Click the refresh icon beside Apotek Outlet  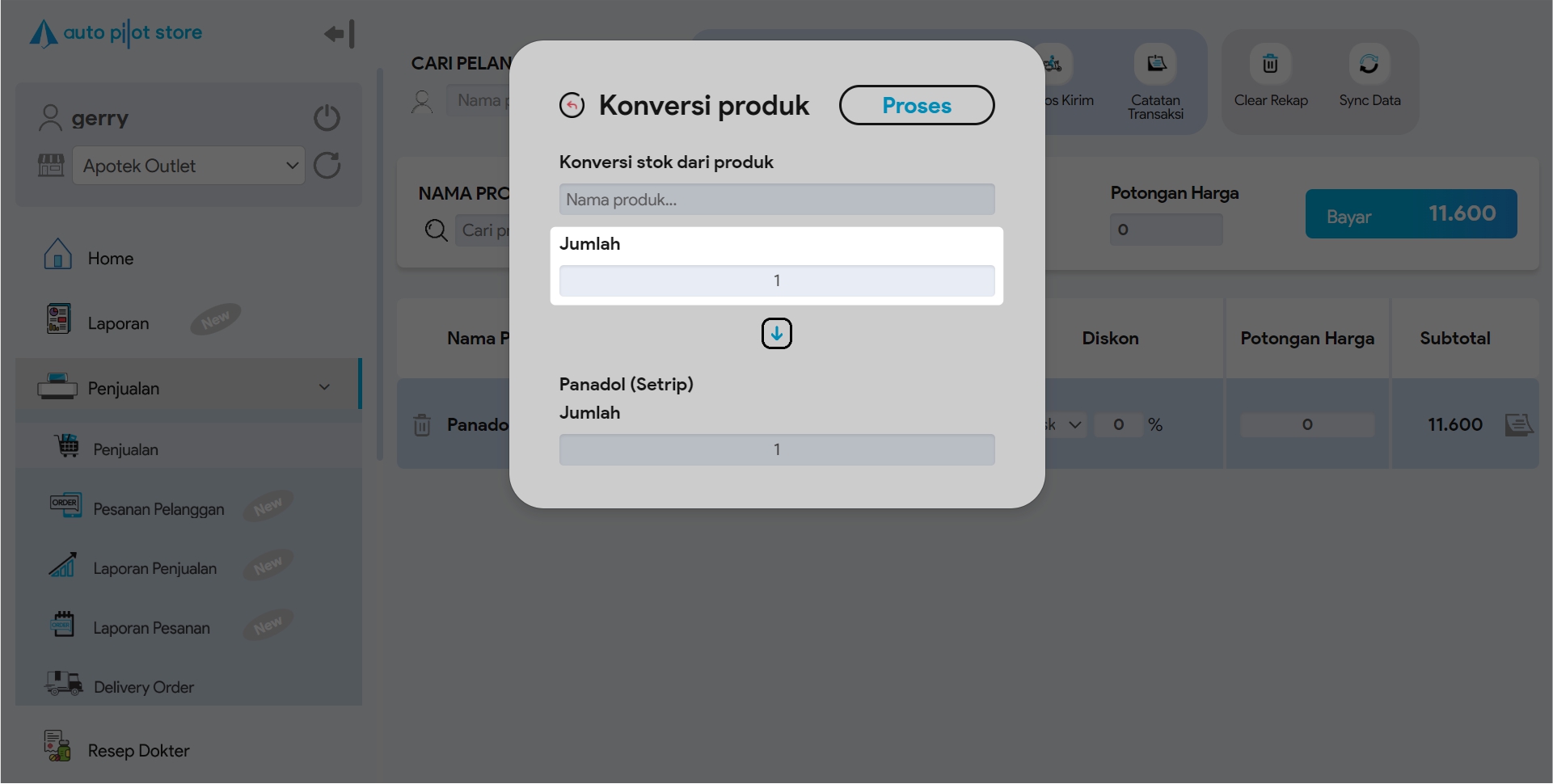[x=327, y=166]
